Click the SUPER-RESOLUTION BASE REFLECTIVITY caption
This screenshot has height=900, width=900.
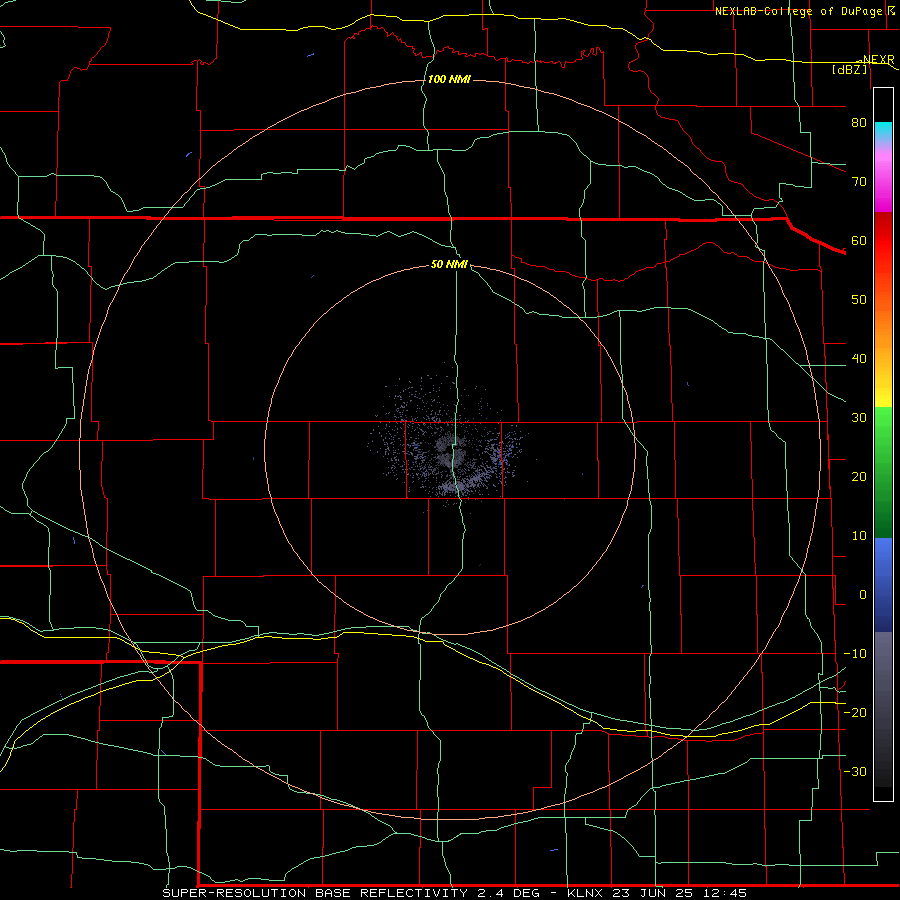(315, 893)
